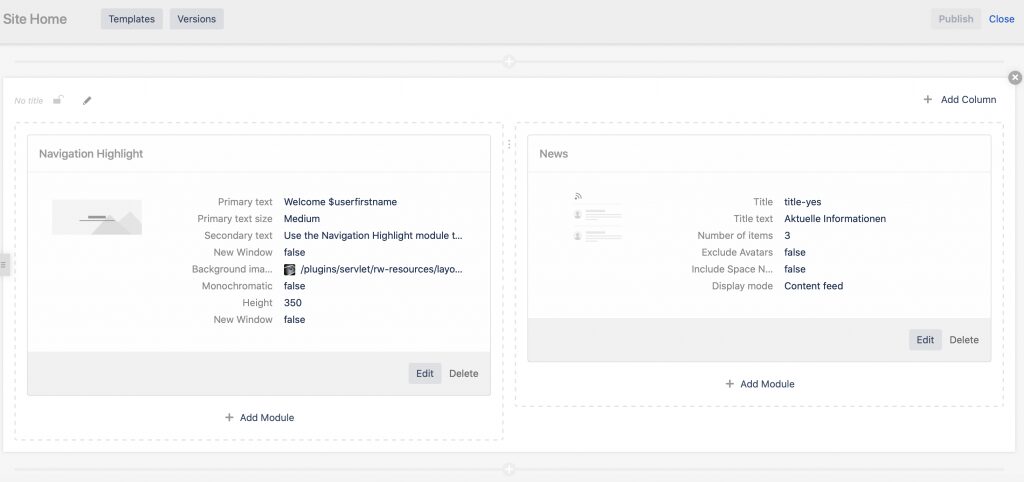Open the Templates tab

[131, 19]
